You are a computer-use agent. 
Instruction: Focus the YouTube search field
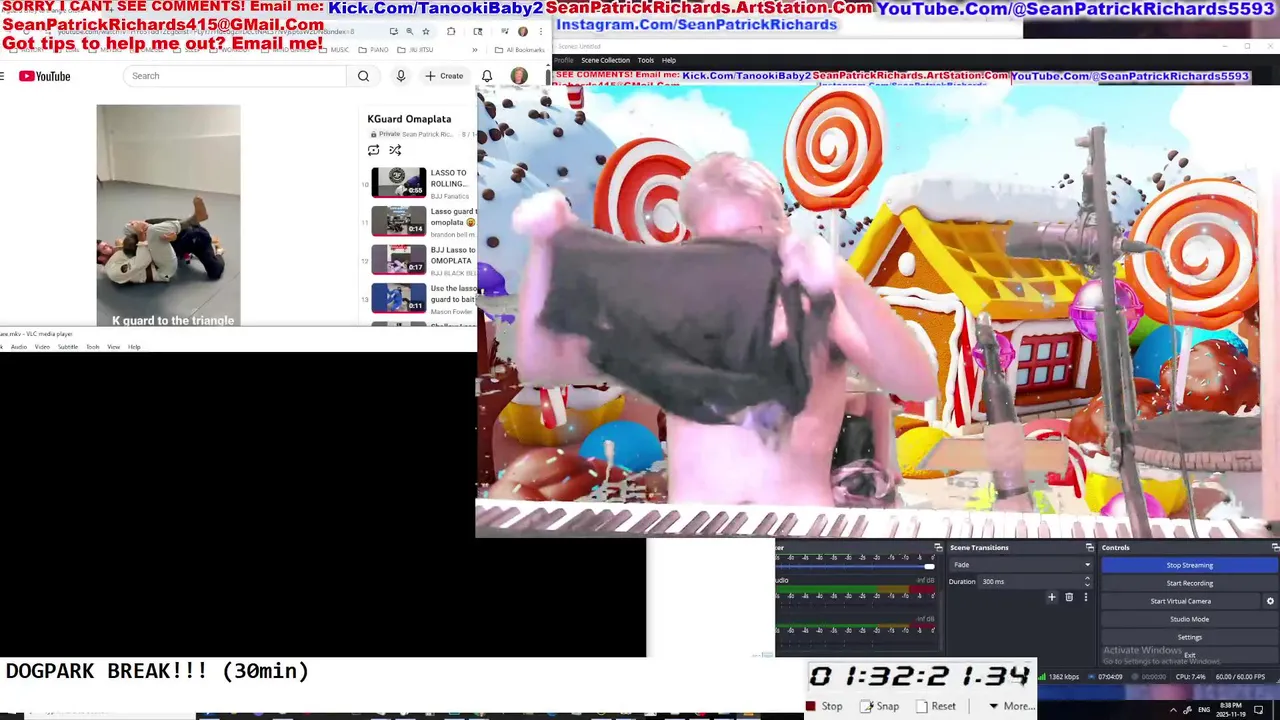[x=235, y=76]
